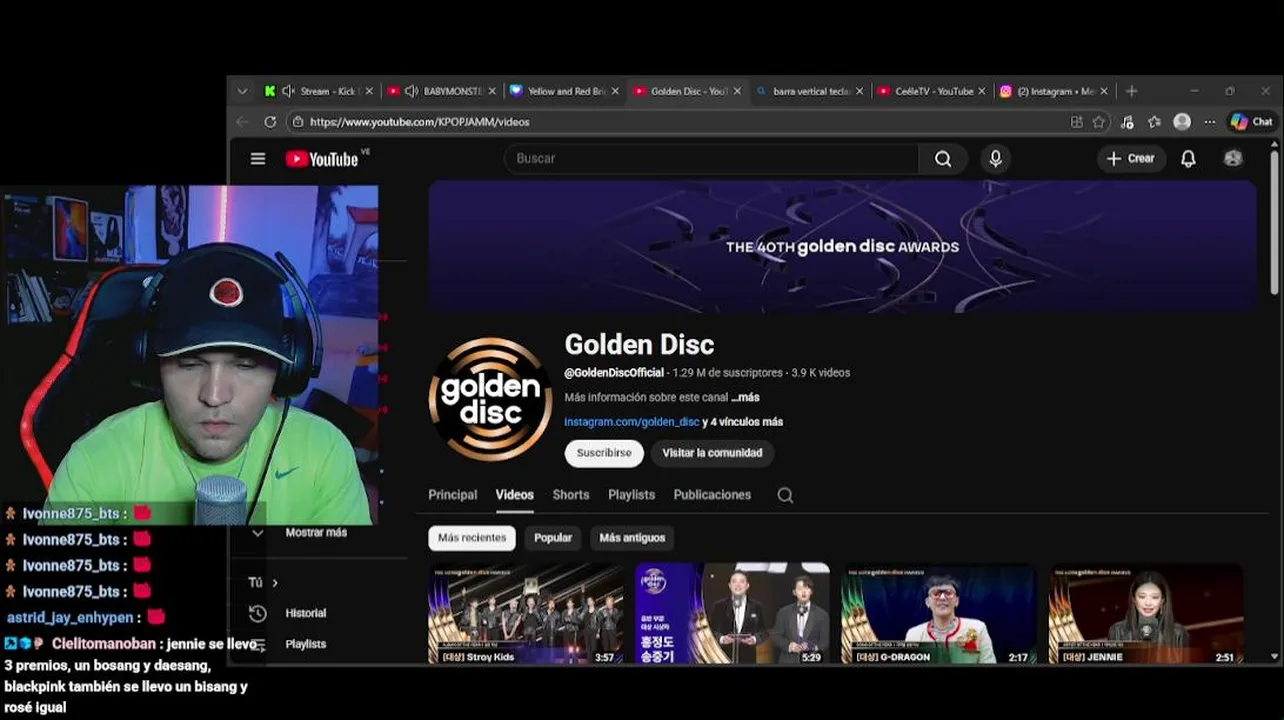Open the browser profile icon

(x=1182, y=122)
